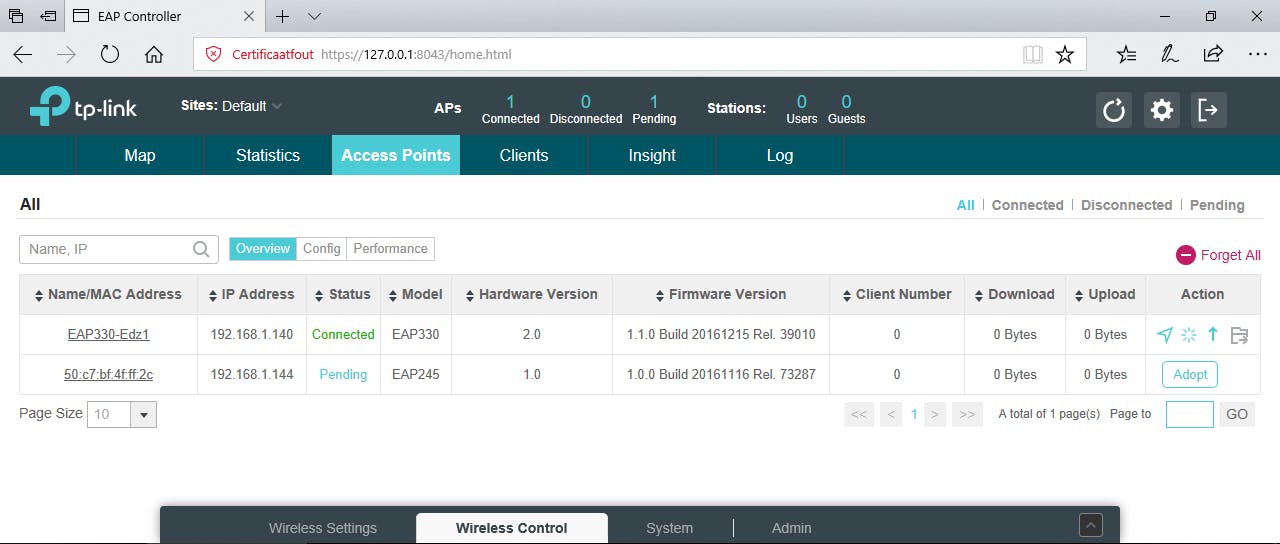Open the browser tab preview chevron
This screenshot has height=544, width=1280.
pos(314,16)
